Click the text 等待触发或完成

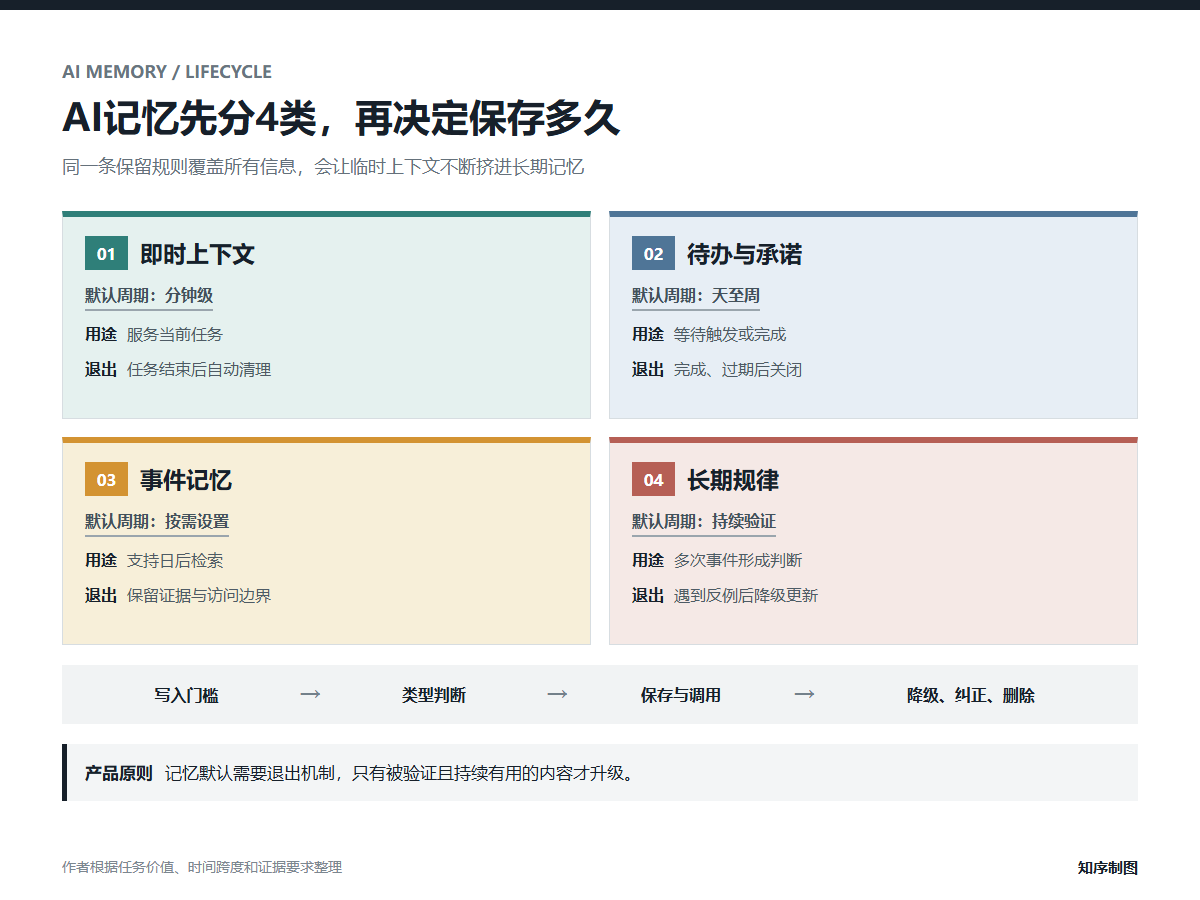[730, 335]
